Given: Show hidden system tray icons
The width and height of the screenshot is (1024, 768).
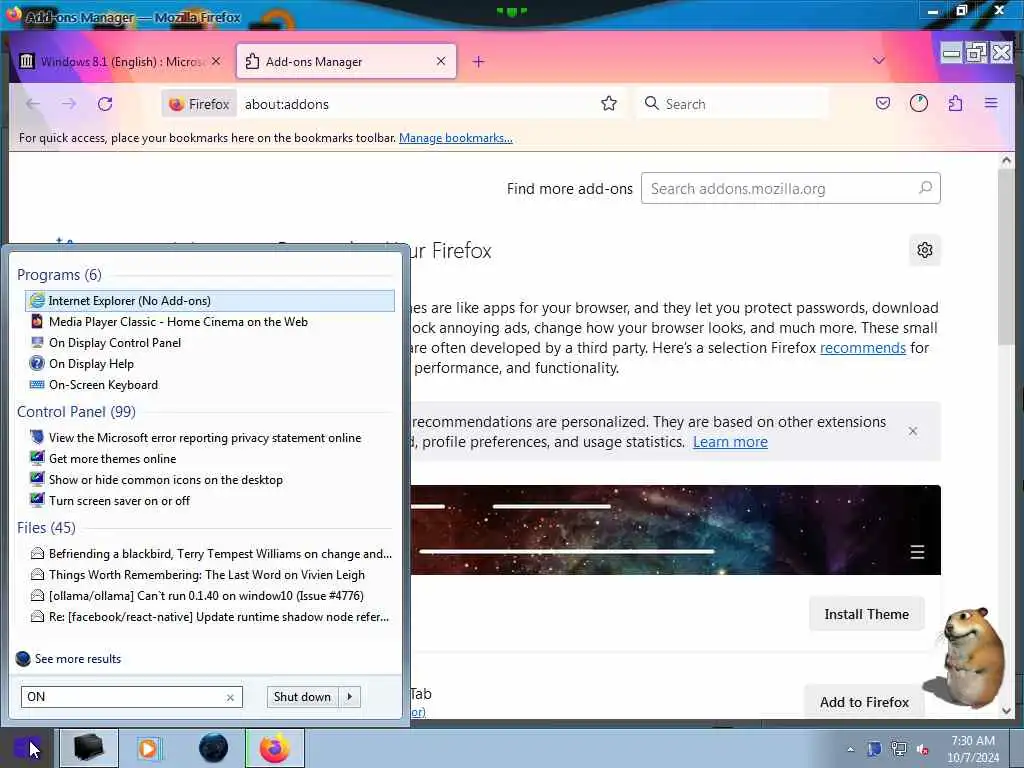Looking at the screenshot, I should pos(850,749).
